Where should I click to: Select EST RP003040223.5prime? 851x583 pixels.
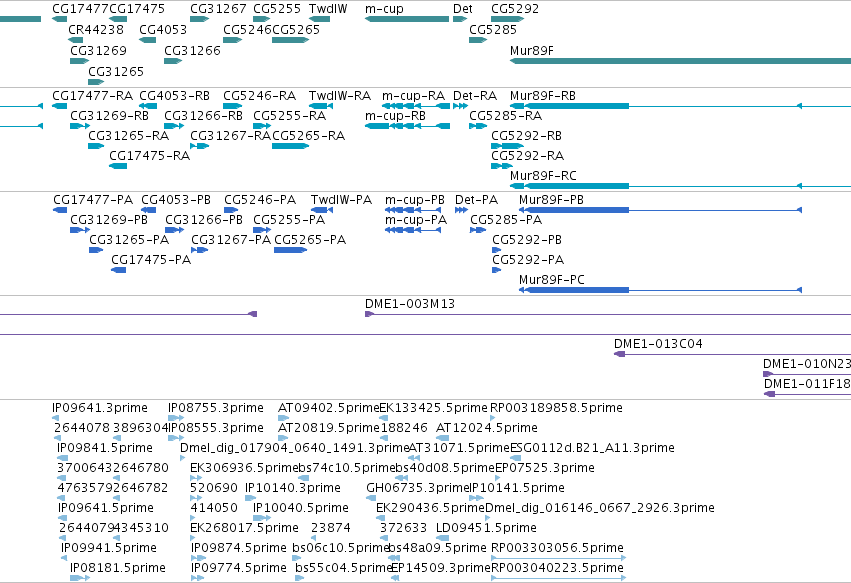point(557,568)
